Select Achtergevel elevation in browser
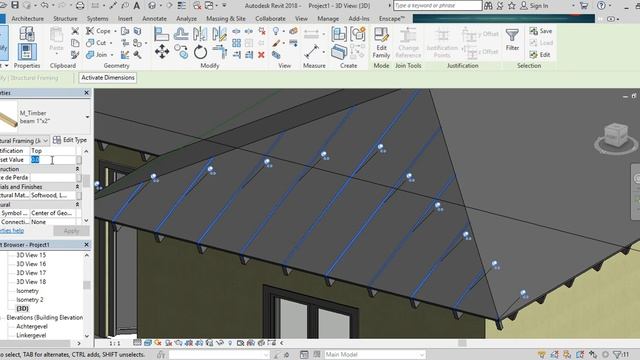This screenshot has width=640, height=360. point(32,327)
